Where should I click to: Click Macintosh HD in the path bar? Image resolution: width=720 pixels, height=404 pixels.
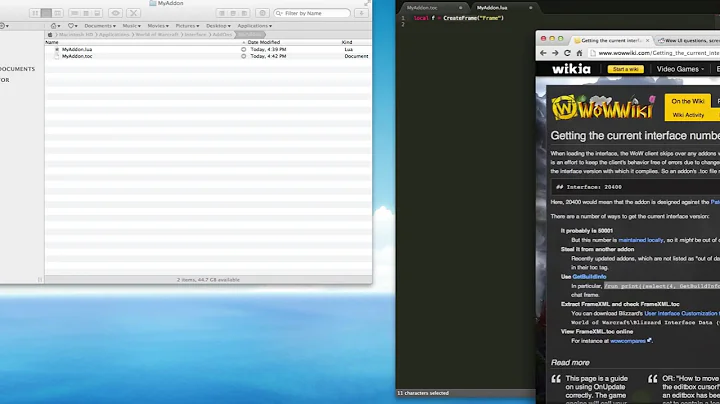[x=76, y=34]
